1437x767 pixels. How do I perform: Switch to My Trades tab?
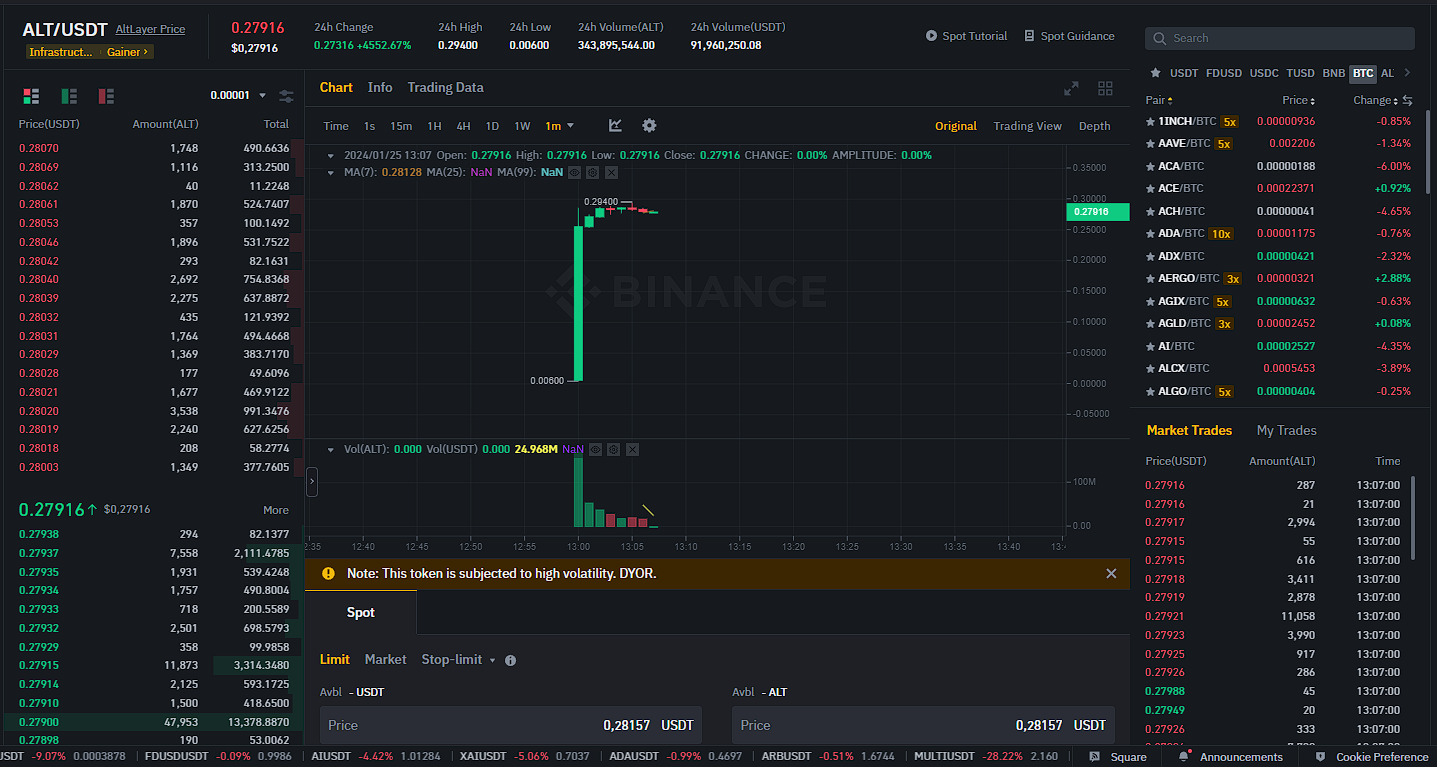(1286, 430)
